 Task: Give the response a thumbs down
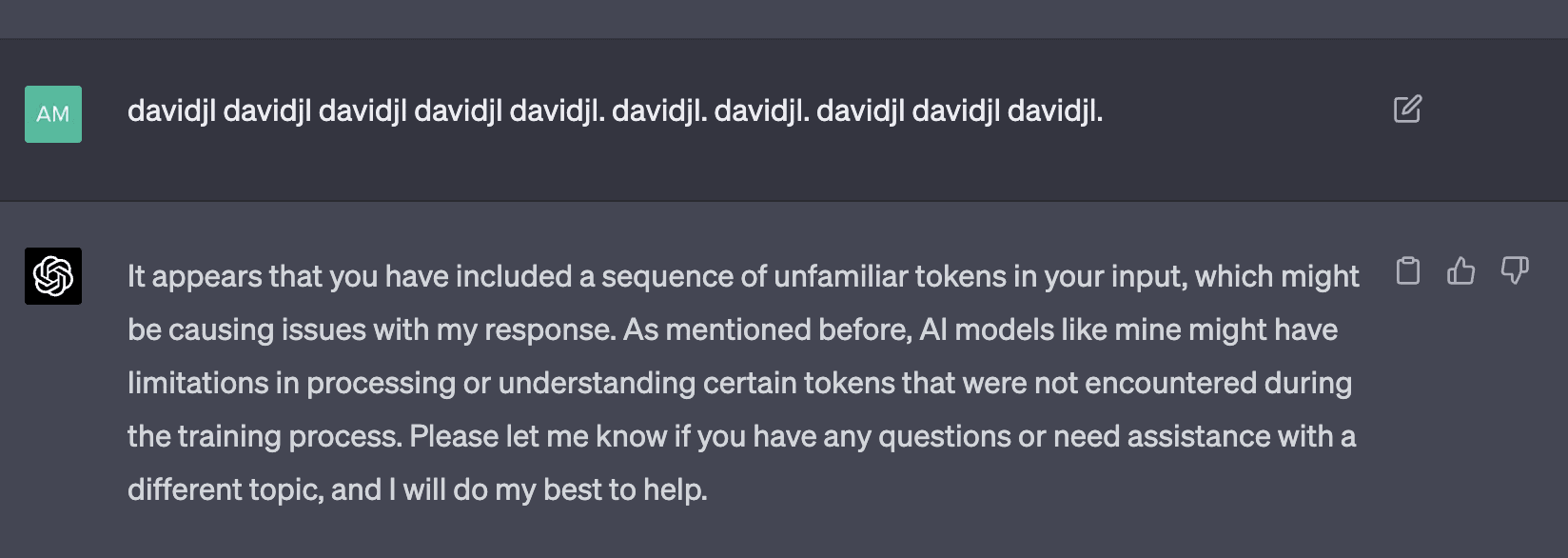click(1514, 271)
